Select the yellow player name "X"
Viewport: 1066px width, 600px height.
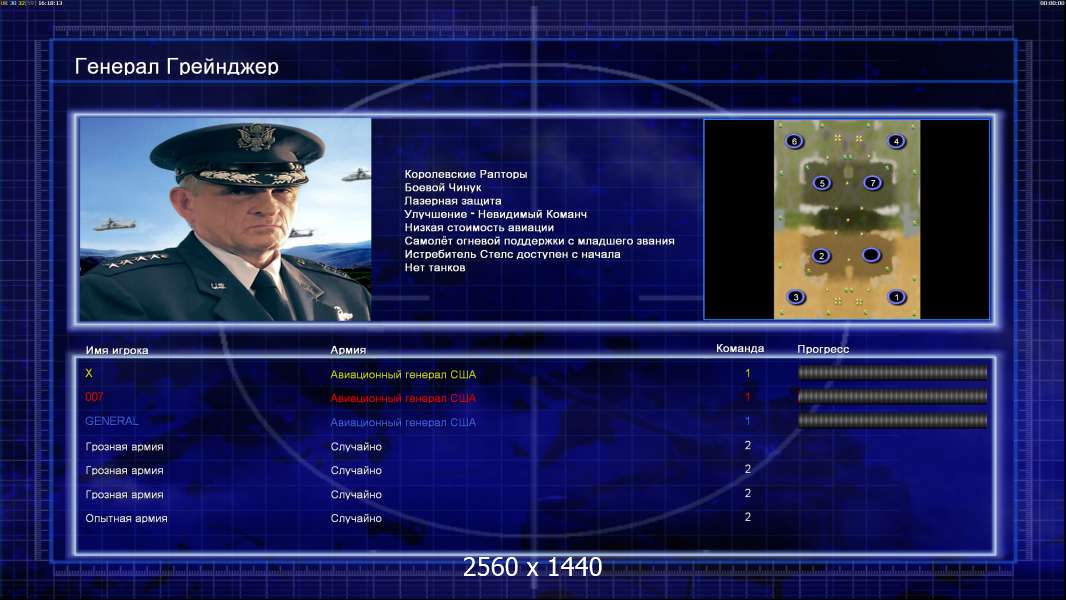[x=89, y=373]
